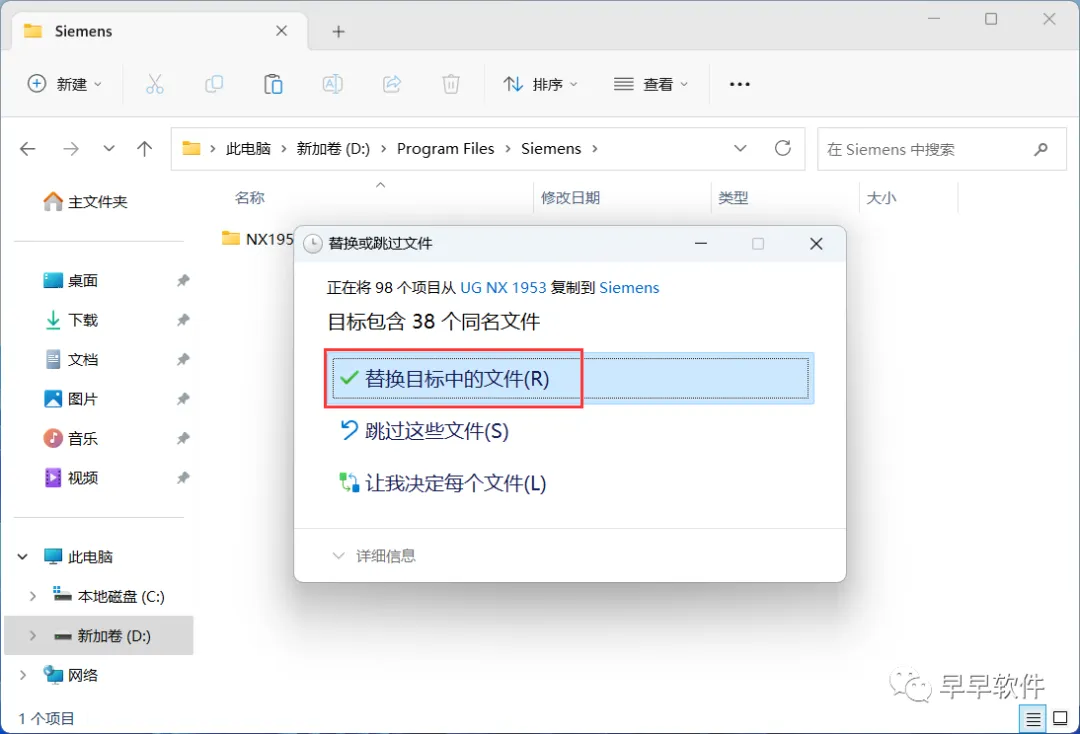Unpin 音乐 using its pin icon

point(183,438)
